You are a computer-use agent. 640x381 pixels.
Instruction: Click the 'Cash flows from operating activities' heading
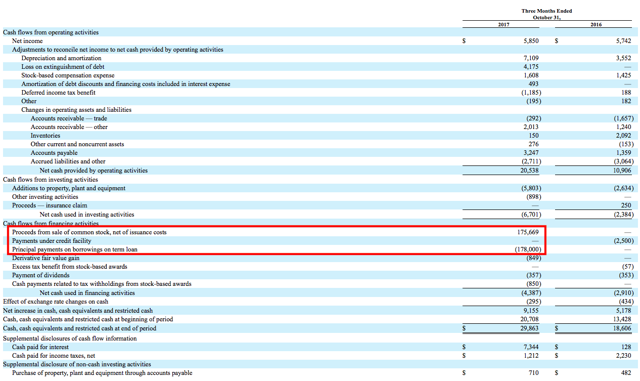click(x=51, y=32)
